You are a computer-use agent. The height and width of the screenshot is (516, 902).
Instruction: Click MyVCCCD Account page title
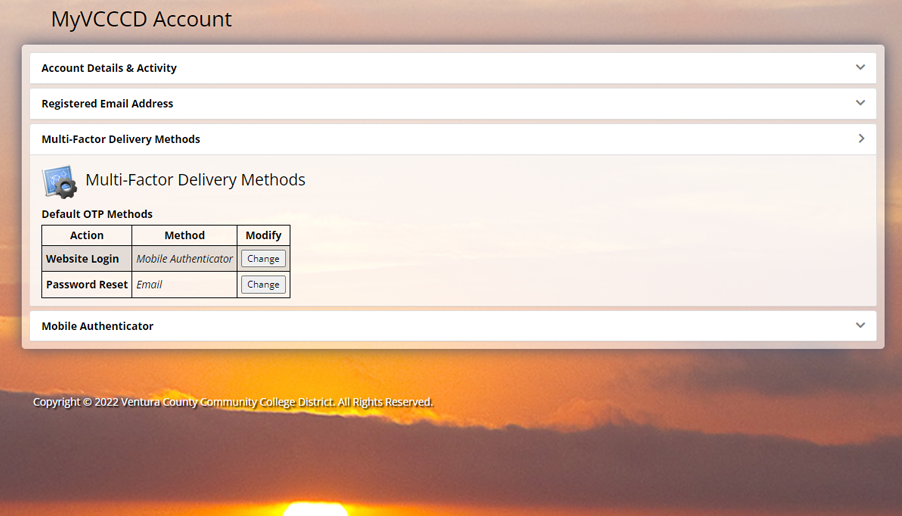141,19
